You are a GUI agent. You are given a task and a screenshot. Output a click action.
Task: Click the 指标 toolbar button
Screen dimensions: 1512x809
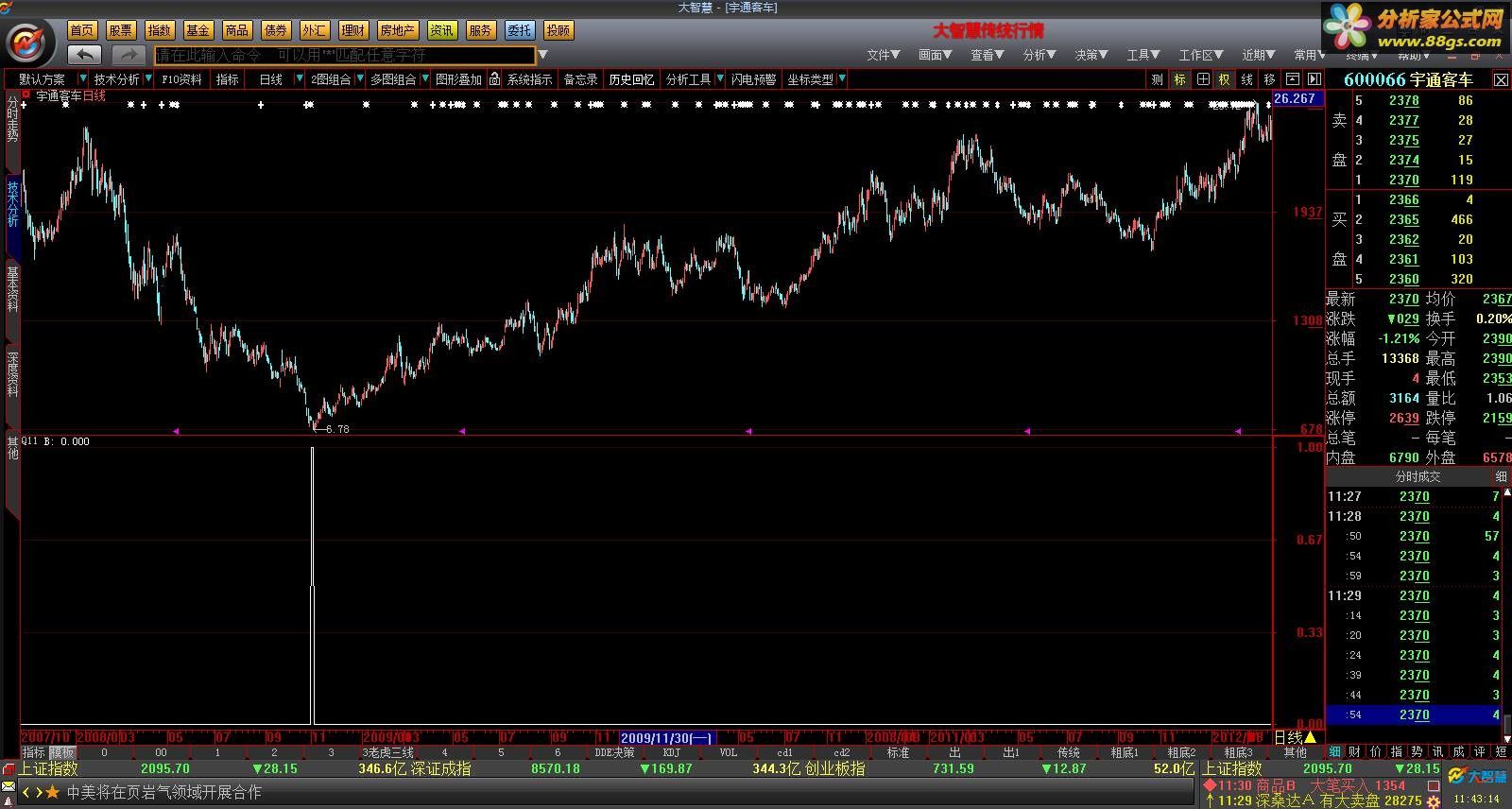coord(228,79)
